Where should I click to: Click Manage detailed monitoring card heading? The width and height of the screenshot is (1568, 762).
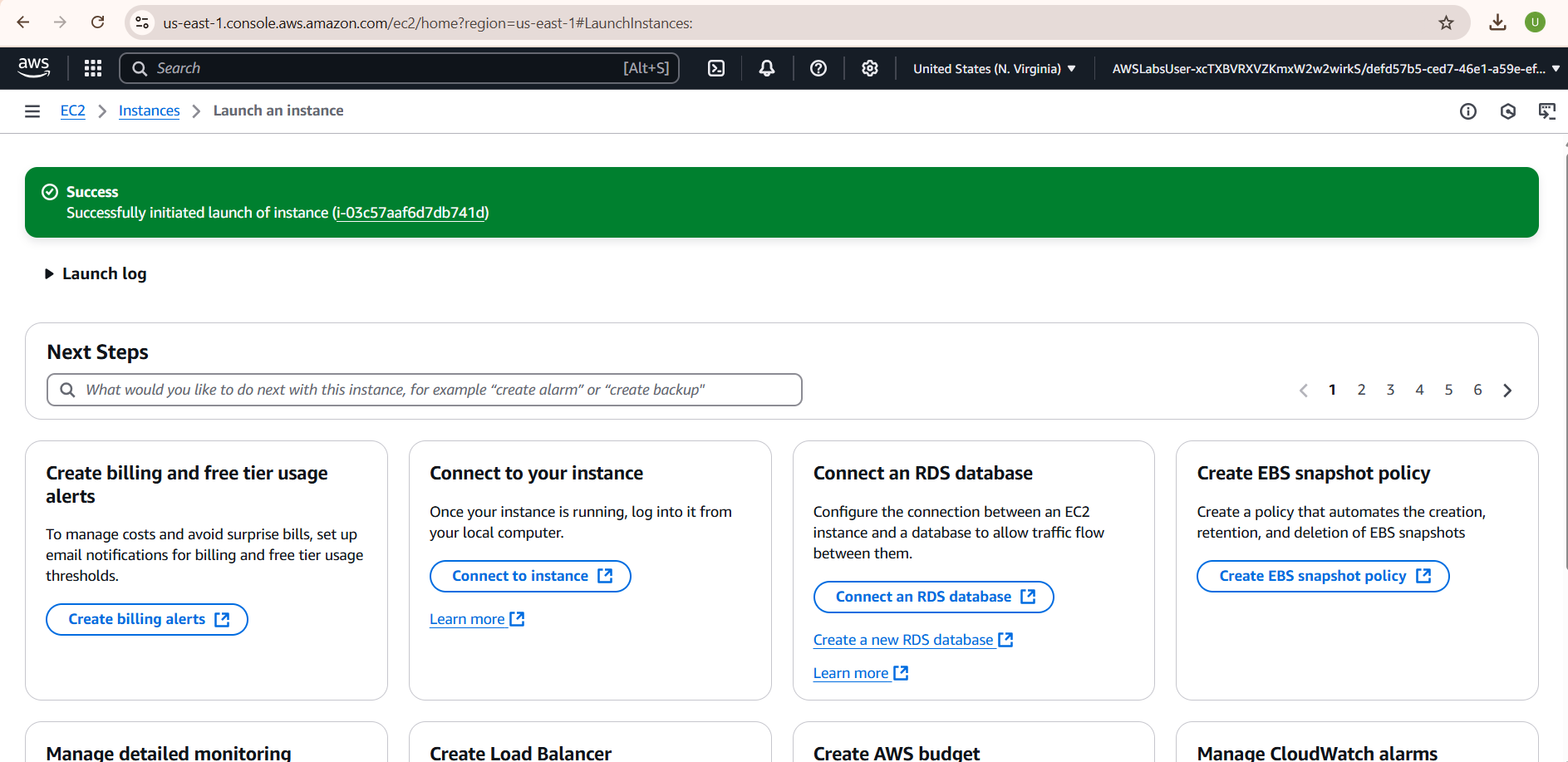click(169, 753)
